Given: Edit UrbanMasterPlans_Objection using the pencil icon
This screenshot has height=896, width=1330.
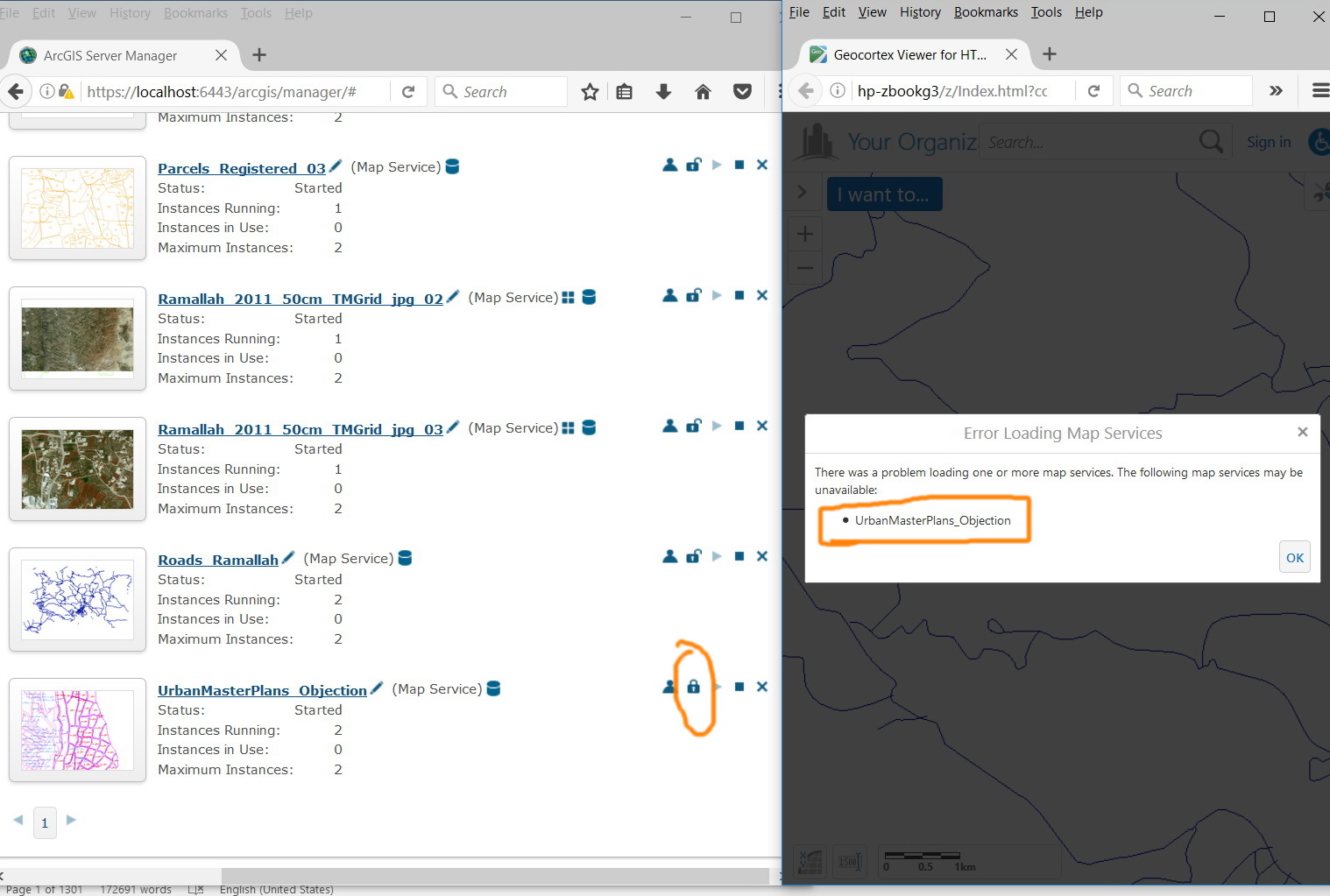Looking at the screenshot, I should coord(377,688).
